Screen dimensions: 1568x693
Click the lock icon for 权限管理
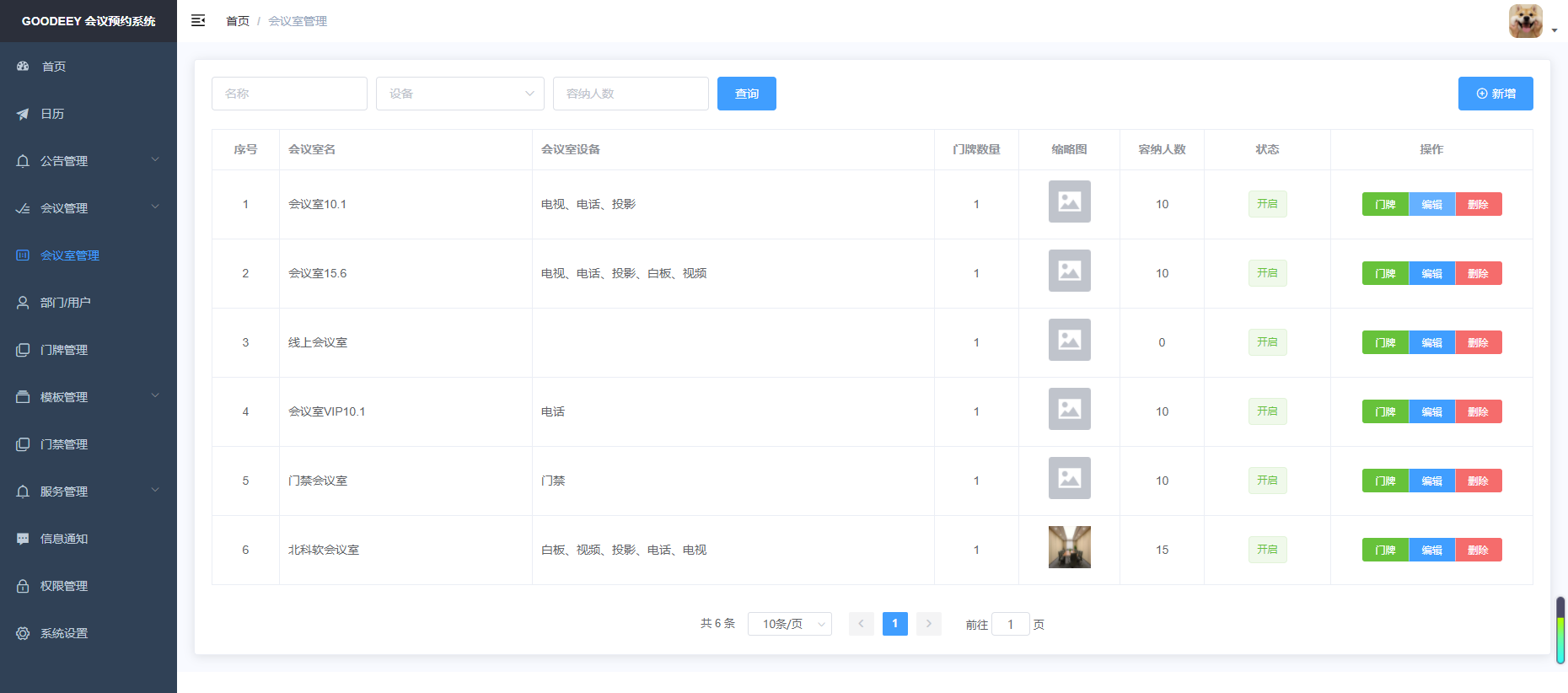pos(23,586)
